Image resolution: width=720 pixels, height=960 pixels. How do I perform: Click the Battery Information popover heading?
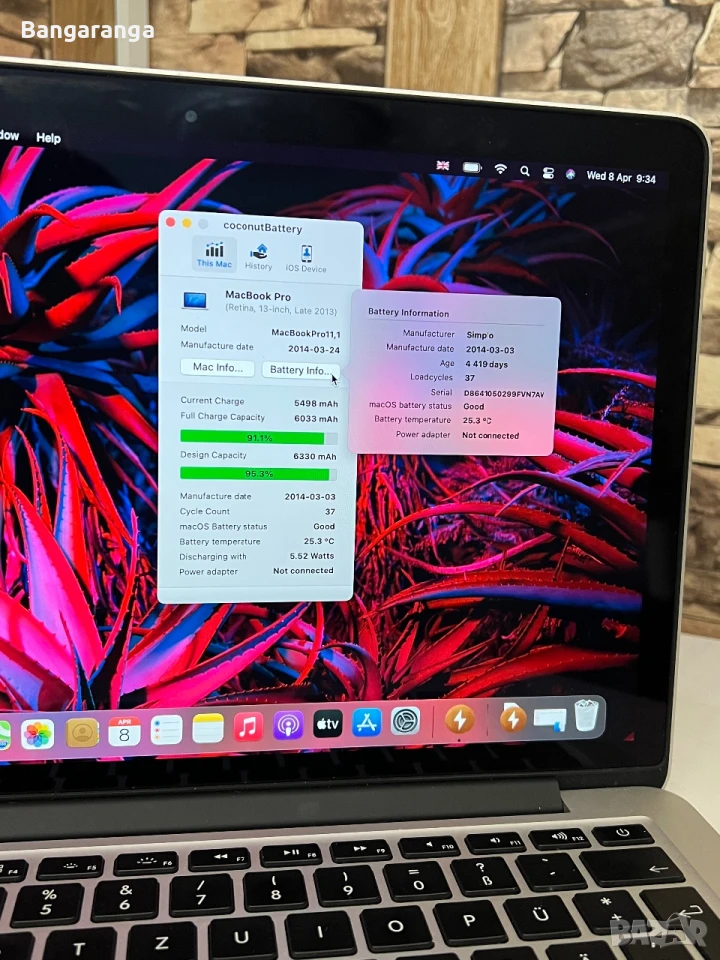coord(408,313)
